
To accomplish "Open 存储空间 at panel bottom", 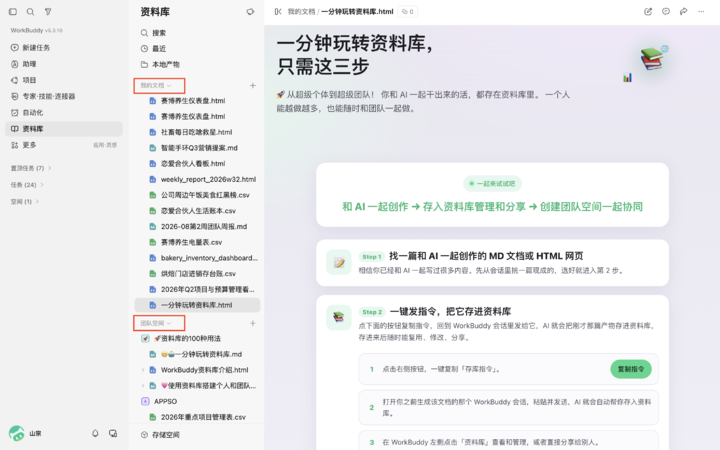I will [x=196, y=435].
